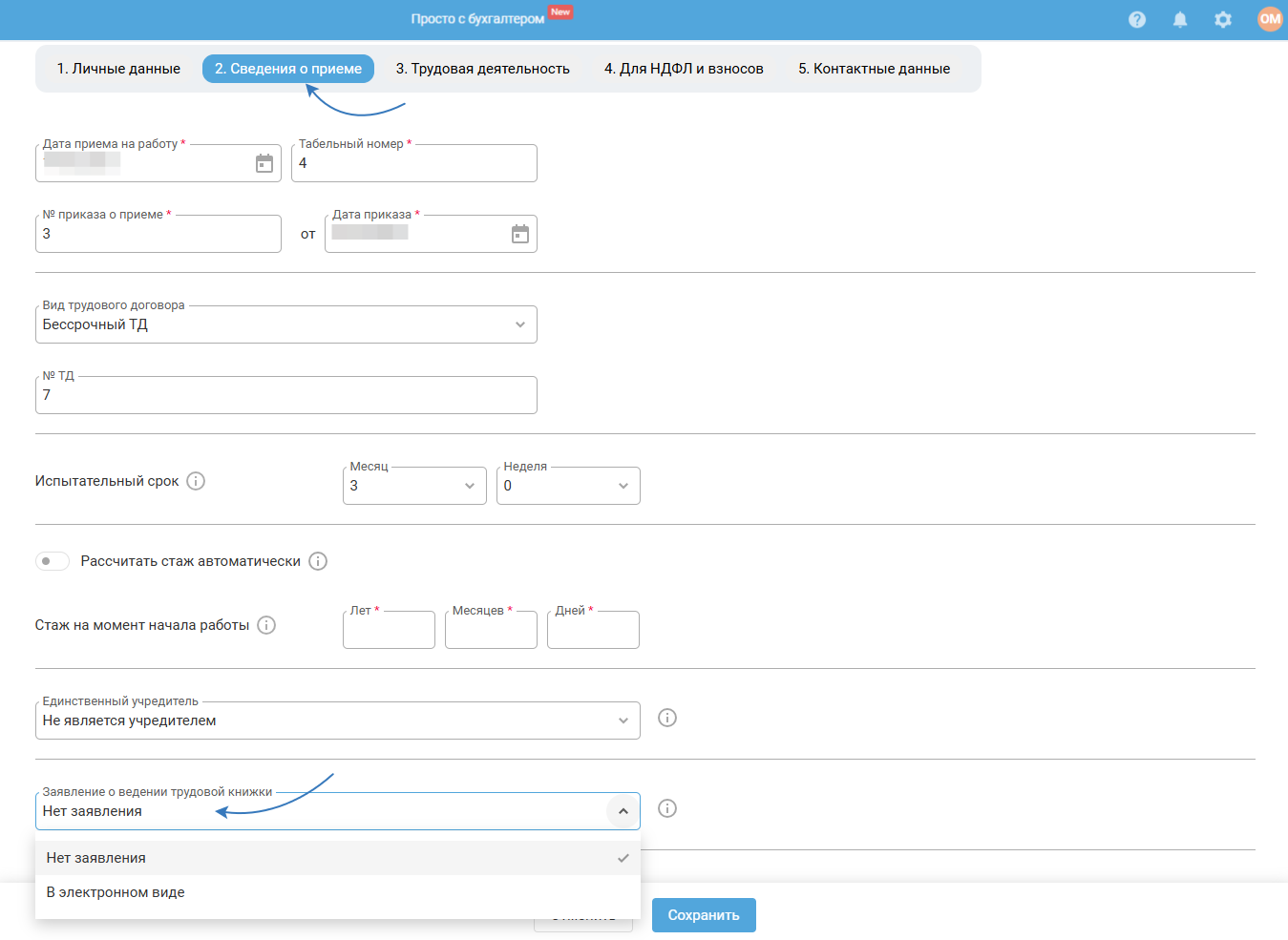Focus the № приказа о приеме field
Viewport: 1288px width, 940px height.
[158, 234]
